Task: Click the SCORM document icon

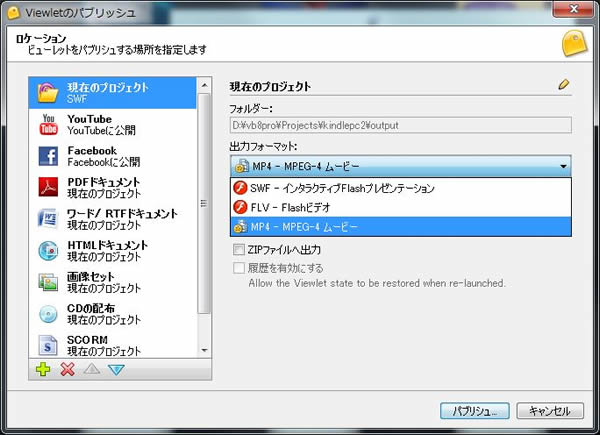Action: tap(48, 345)
